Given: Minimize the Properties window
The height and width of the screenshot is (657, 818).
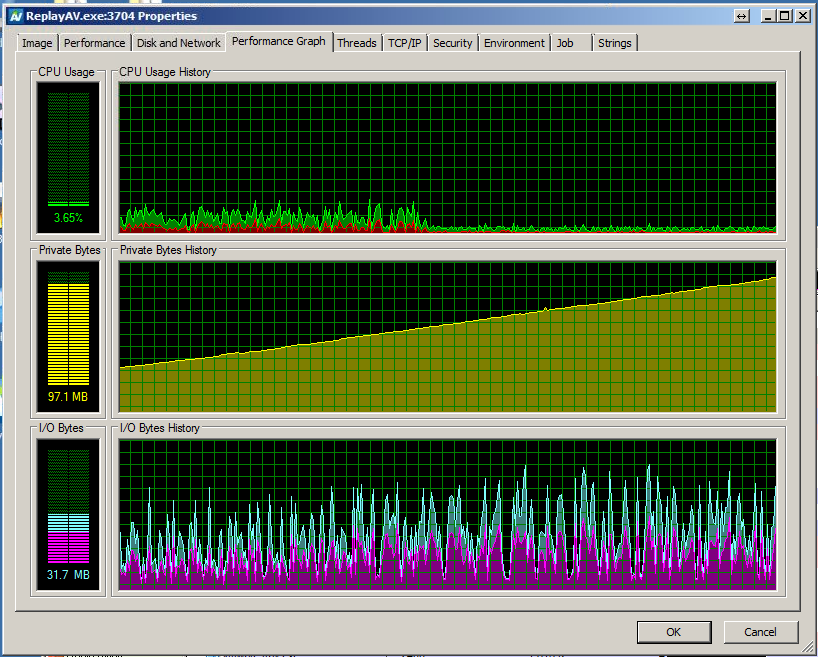Looking at the screenshot, I should (x=767, y=16).
